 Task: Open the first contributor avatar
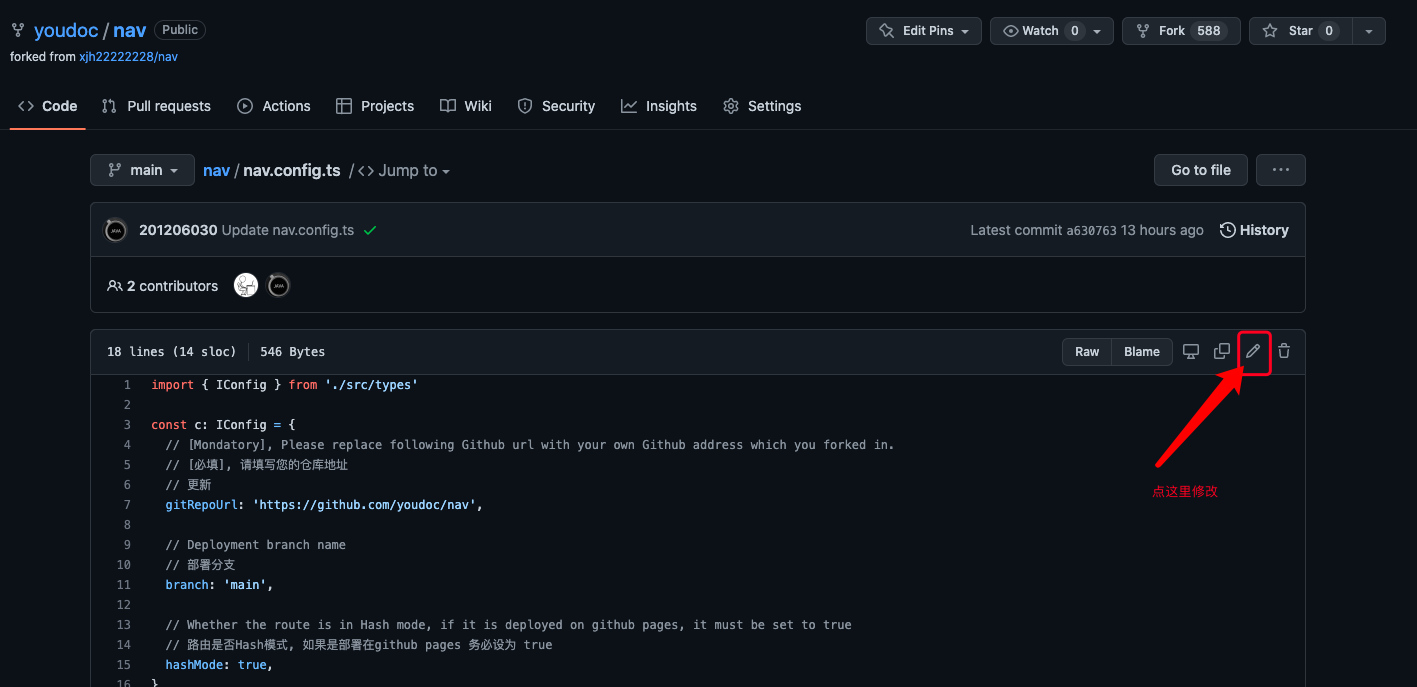[x=246, y=286]
